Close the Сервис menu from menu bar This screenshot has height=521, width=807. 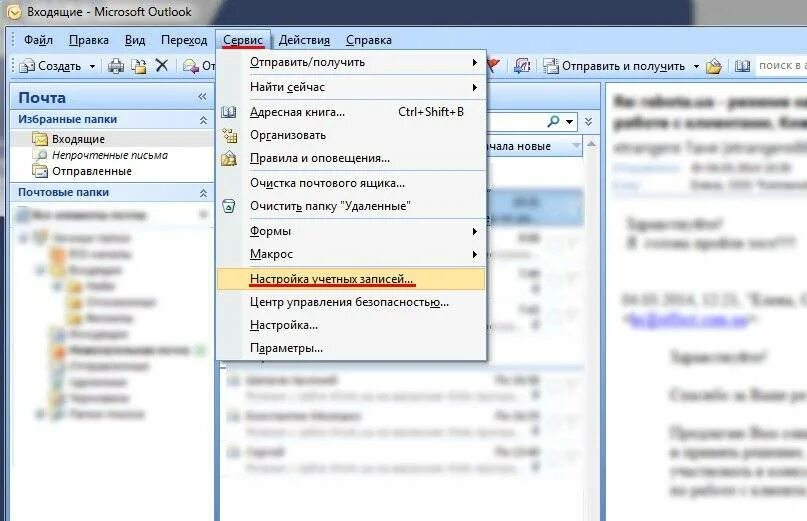(243, 40)
